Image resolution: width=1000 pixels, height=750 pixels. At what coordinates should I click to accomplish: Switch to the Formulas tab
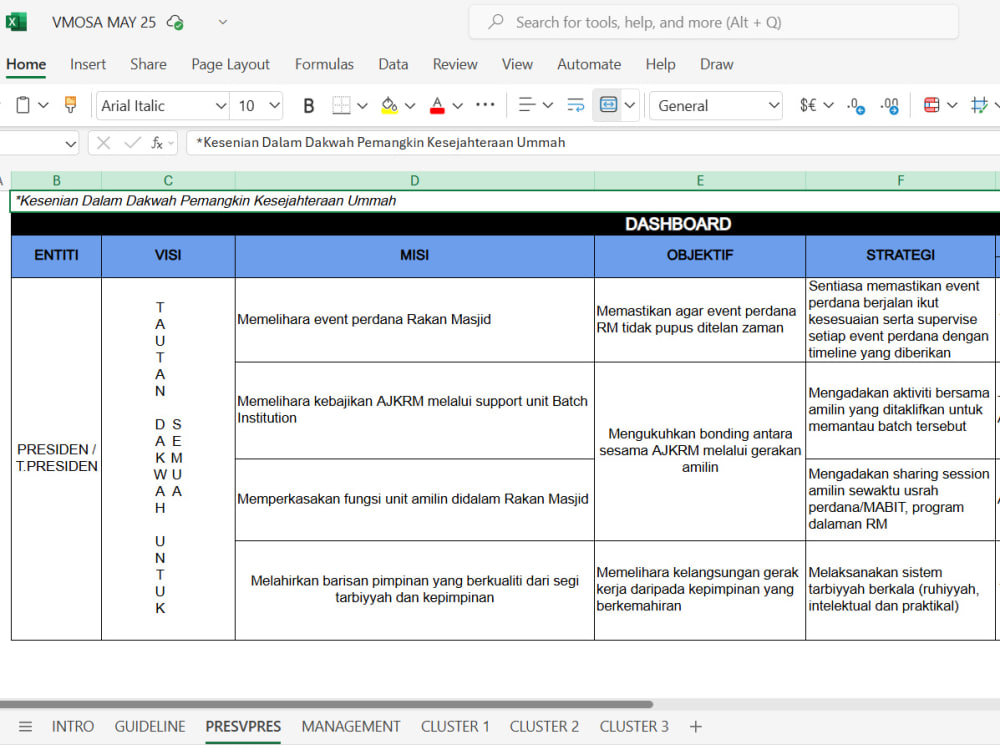pyautogui.click(x=324, y=64)
